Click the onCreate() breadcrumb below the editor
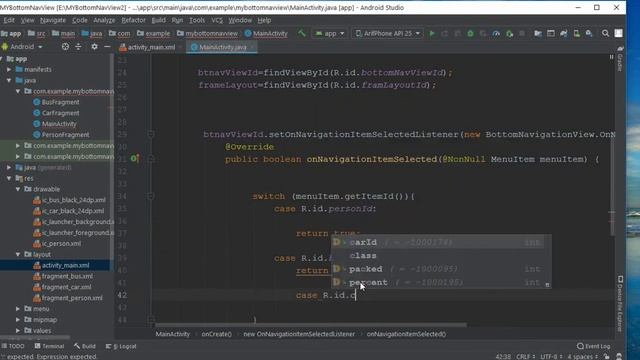The image size is (640, 360). [216, 334]
